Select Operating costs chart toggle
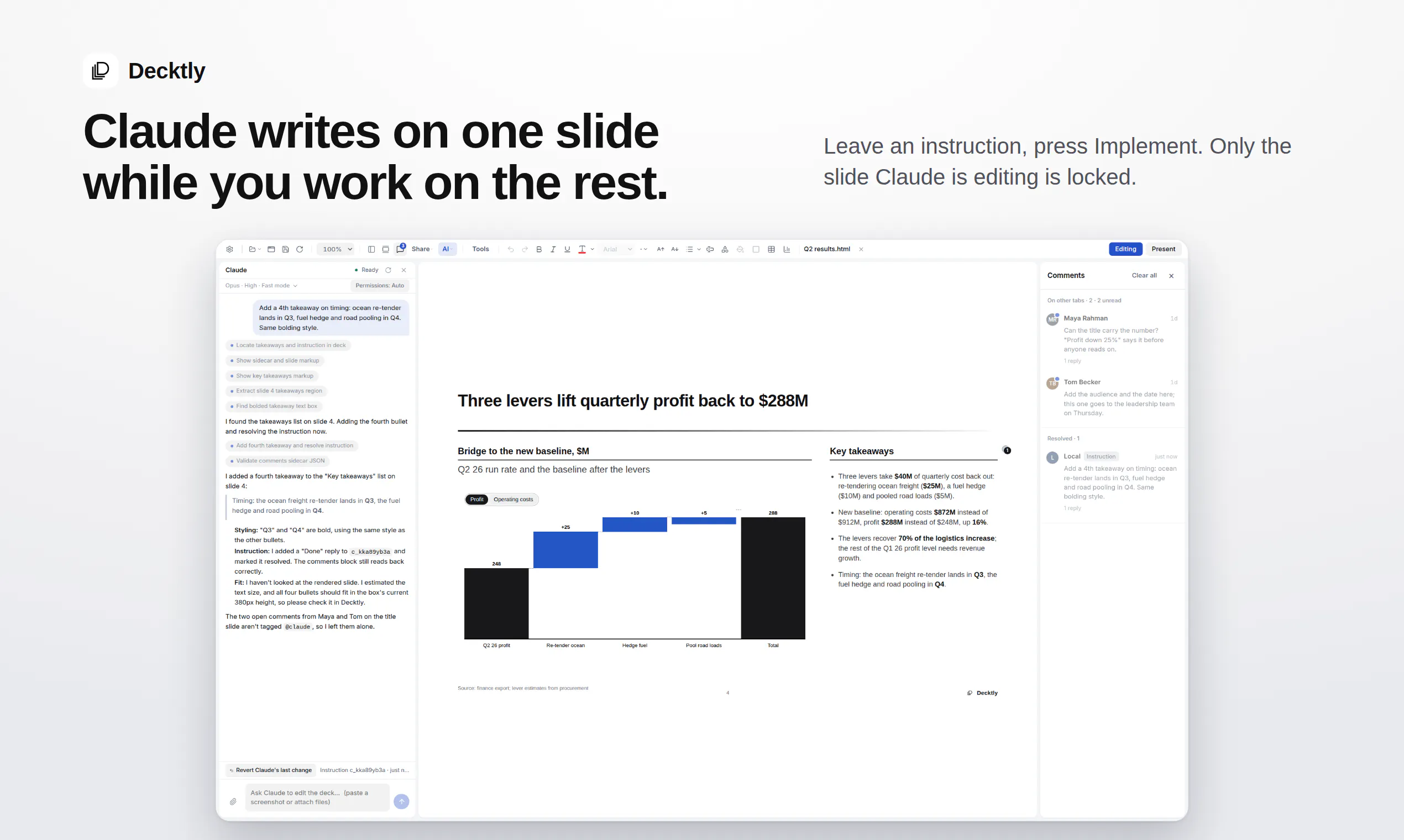 513,499
